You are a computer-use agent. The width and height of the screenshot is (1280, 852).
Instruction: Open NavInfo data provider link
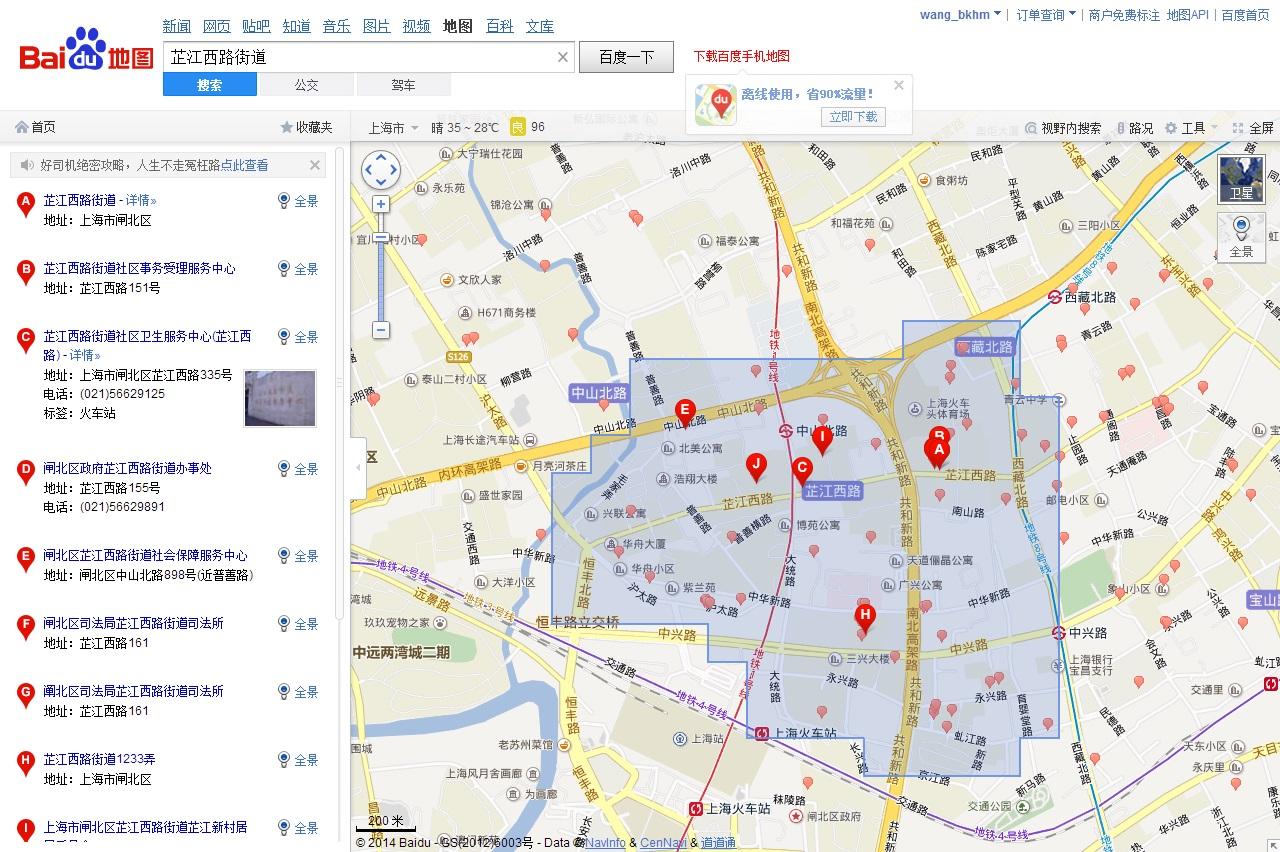(606, 843)
